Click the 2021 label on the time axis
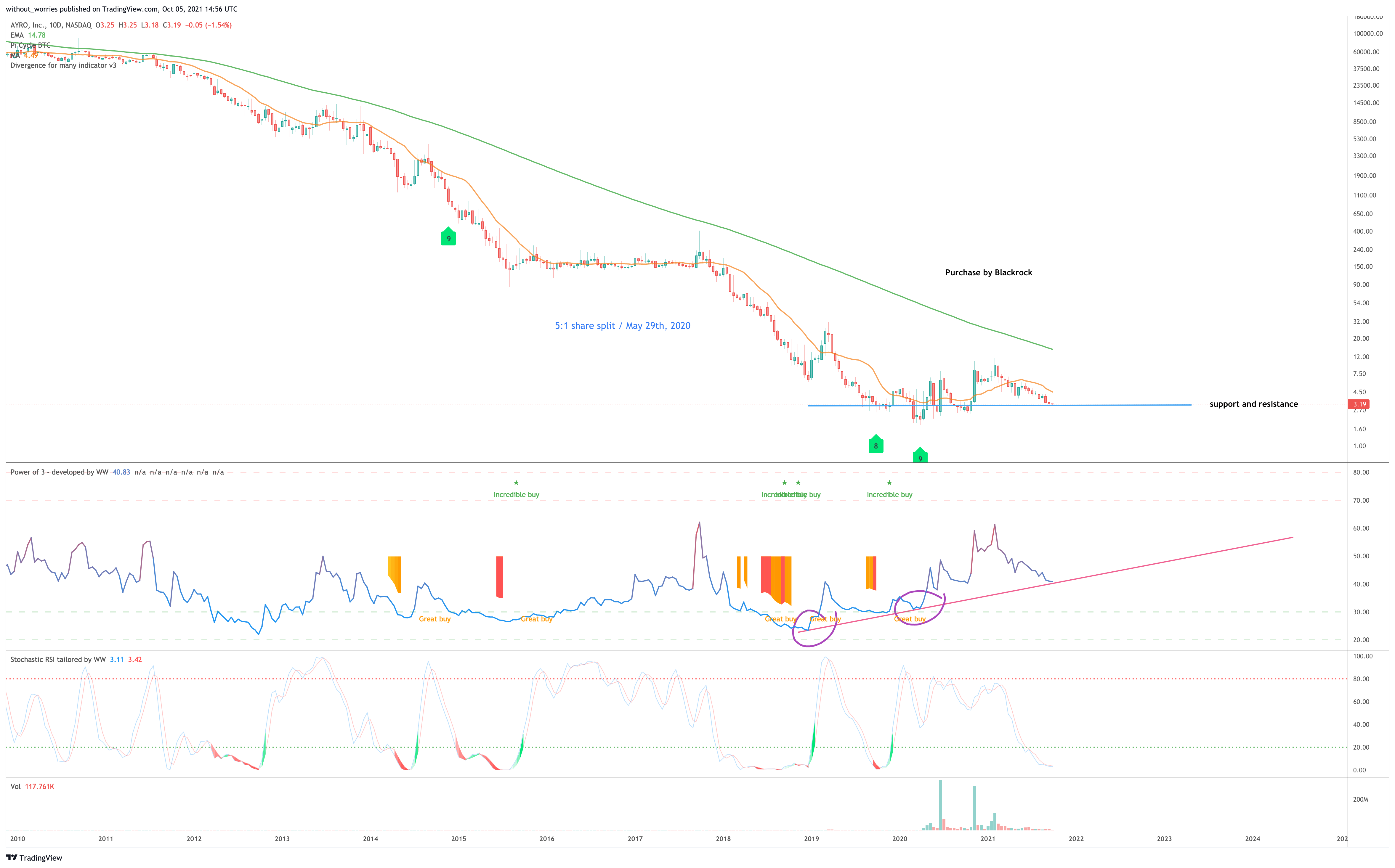This screenshot has height=868, width=1395. pos(988,839)
